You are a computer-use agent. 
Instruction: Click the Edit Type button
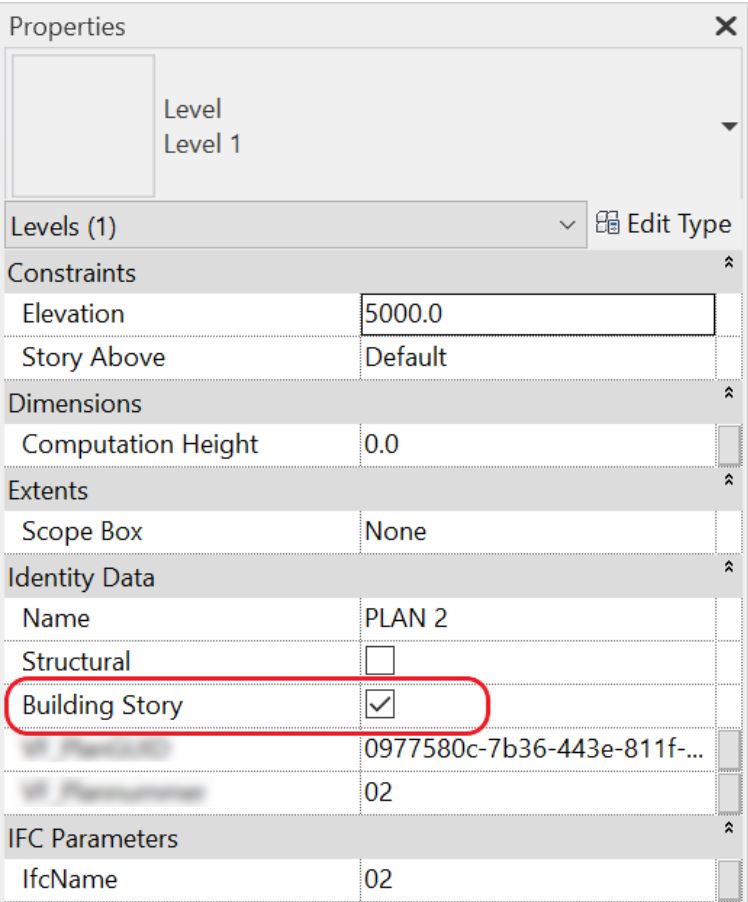(x=663, y=224)
